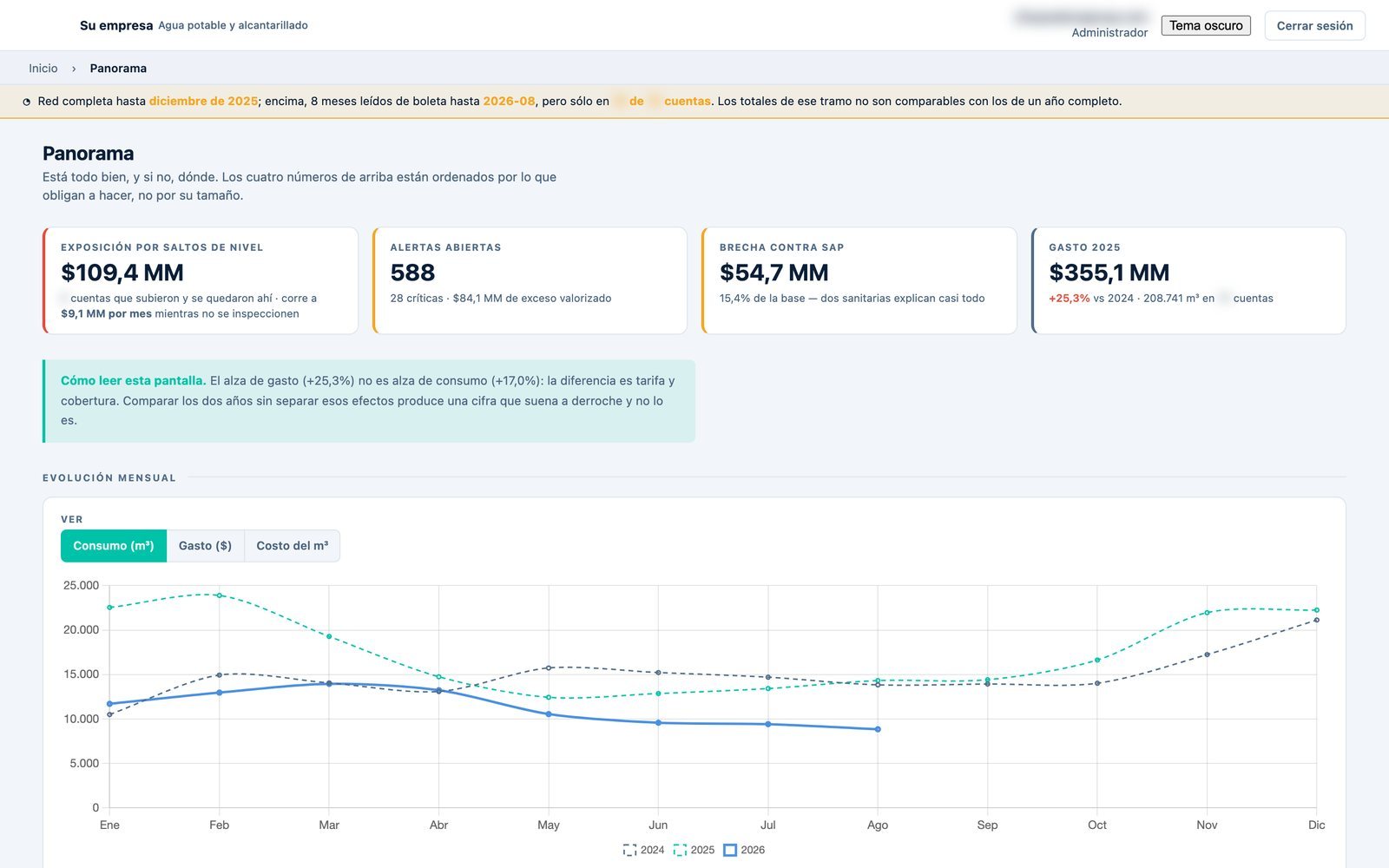Click the Cerrar sesión button
Viewport: 1389px width, 868px height.
1314,26
